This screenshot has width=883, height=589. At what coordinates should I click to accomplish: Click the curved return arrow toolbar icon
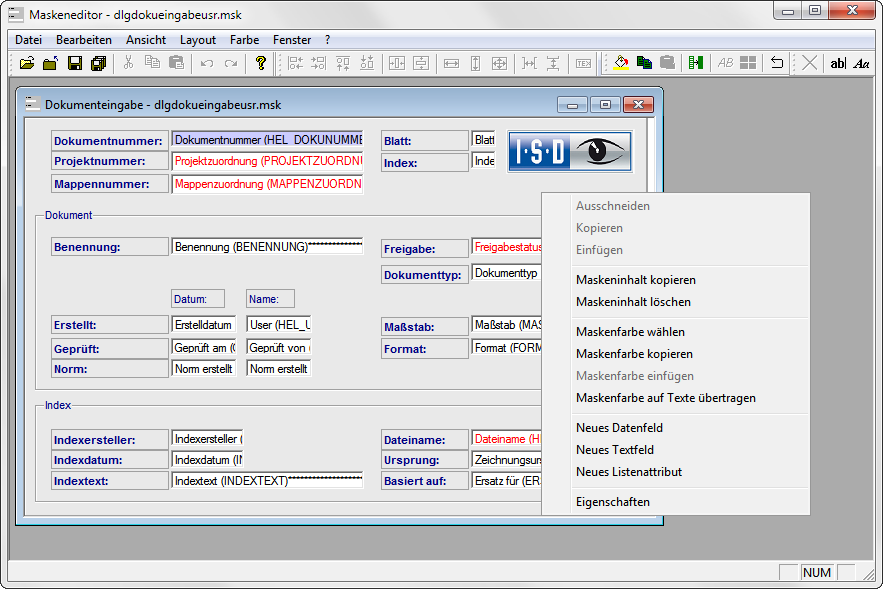[x=777, y=63]
